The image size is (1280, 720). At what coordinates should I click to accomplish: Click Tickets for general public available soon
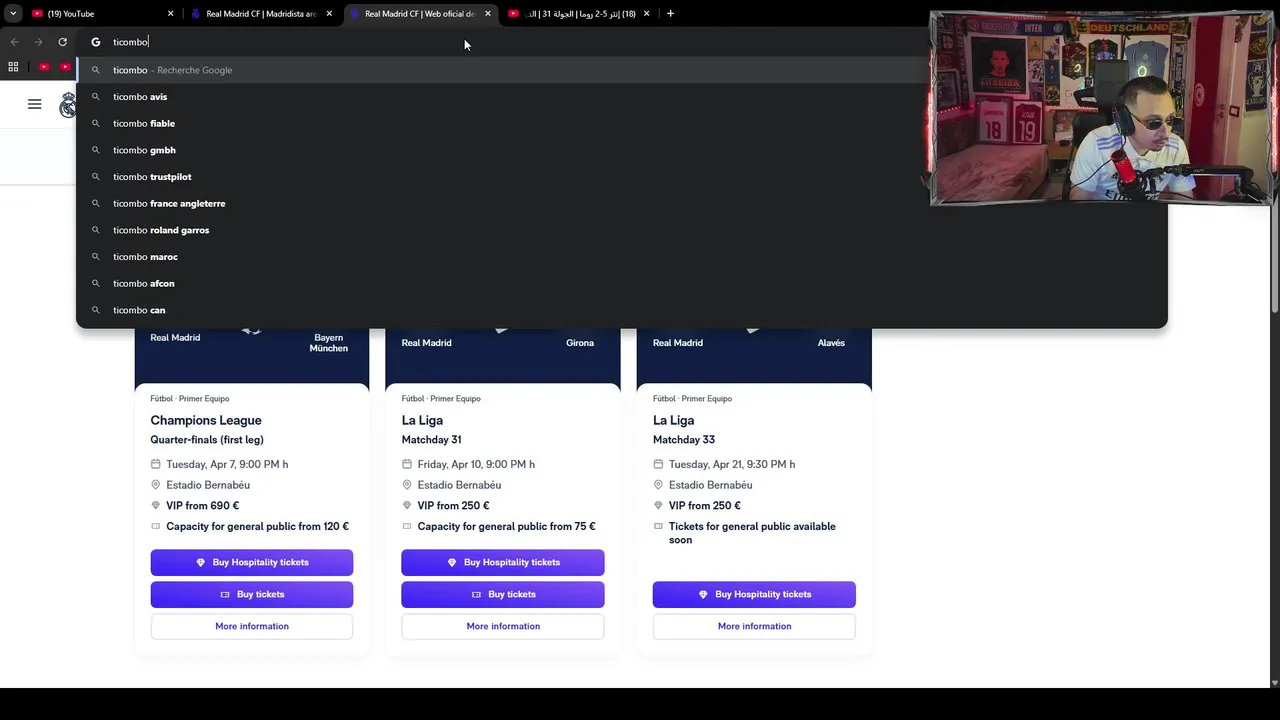(752, 533)
